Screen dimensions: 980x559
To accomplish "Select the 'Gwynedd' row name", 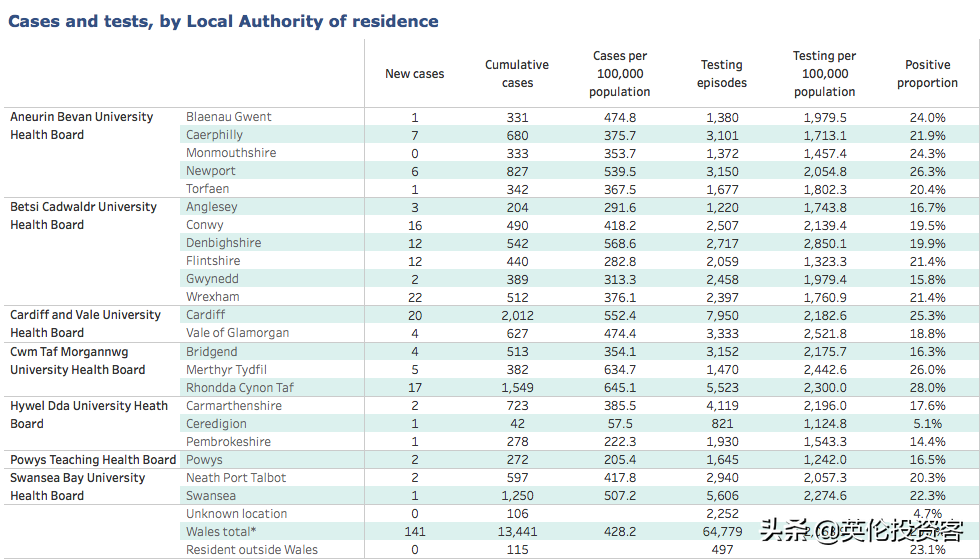I will point(212,279).
